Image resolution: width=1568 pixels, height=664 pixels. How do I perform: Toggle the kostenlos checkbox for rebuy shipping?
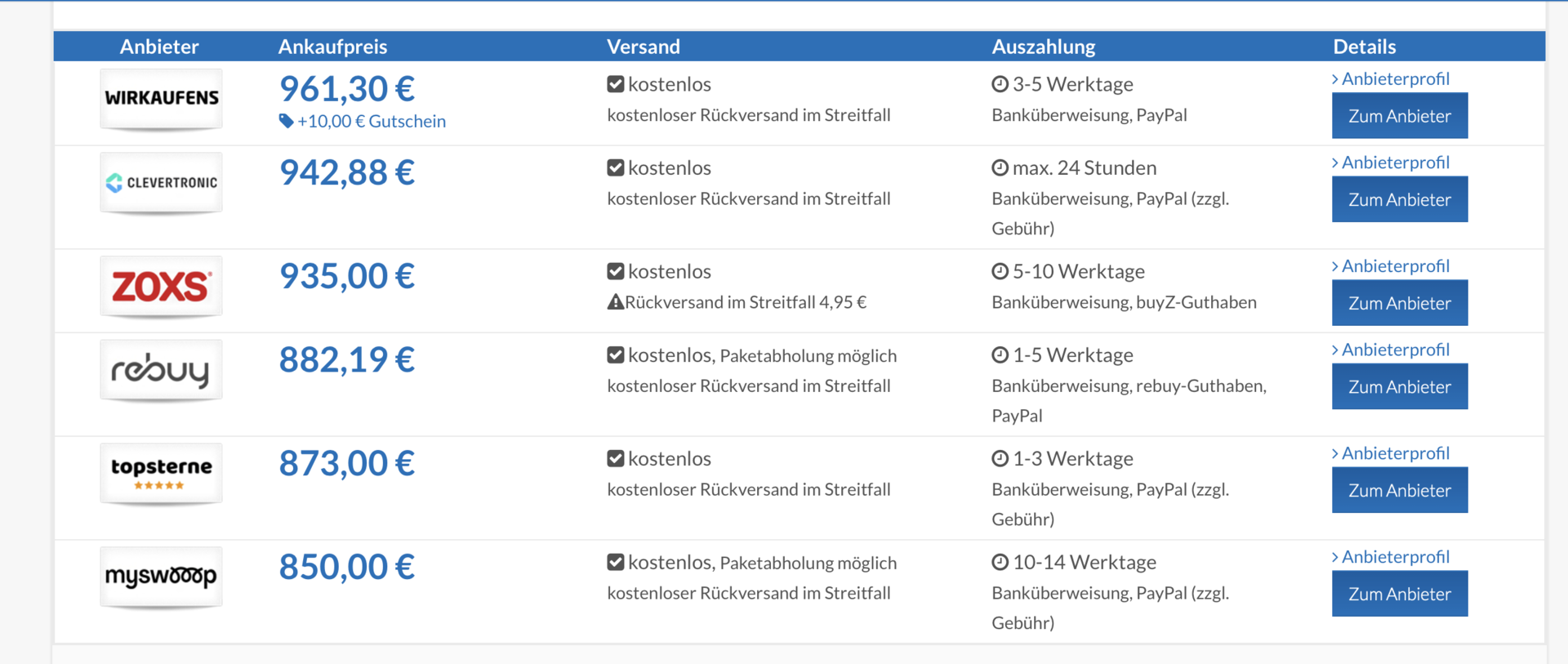616,355
